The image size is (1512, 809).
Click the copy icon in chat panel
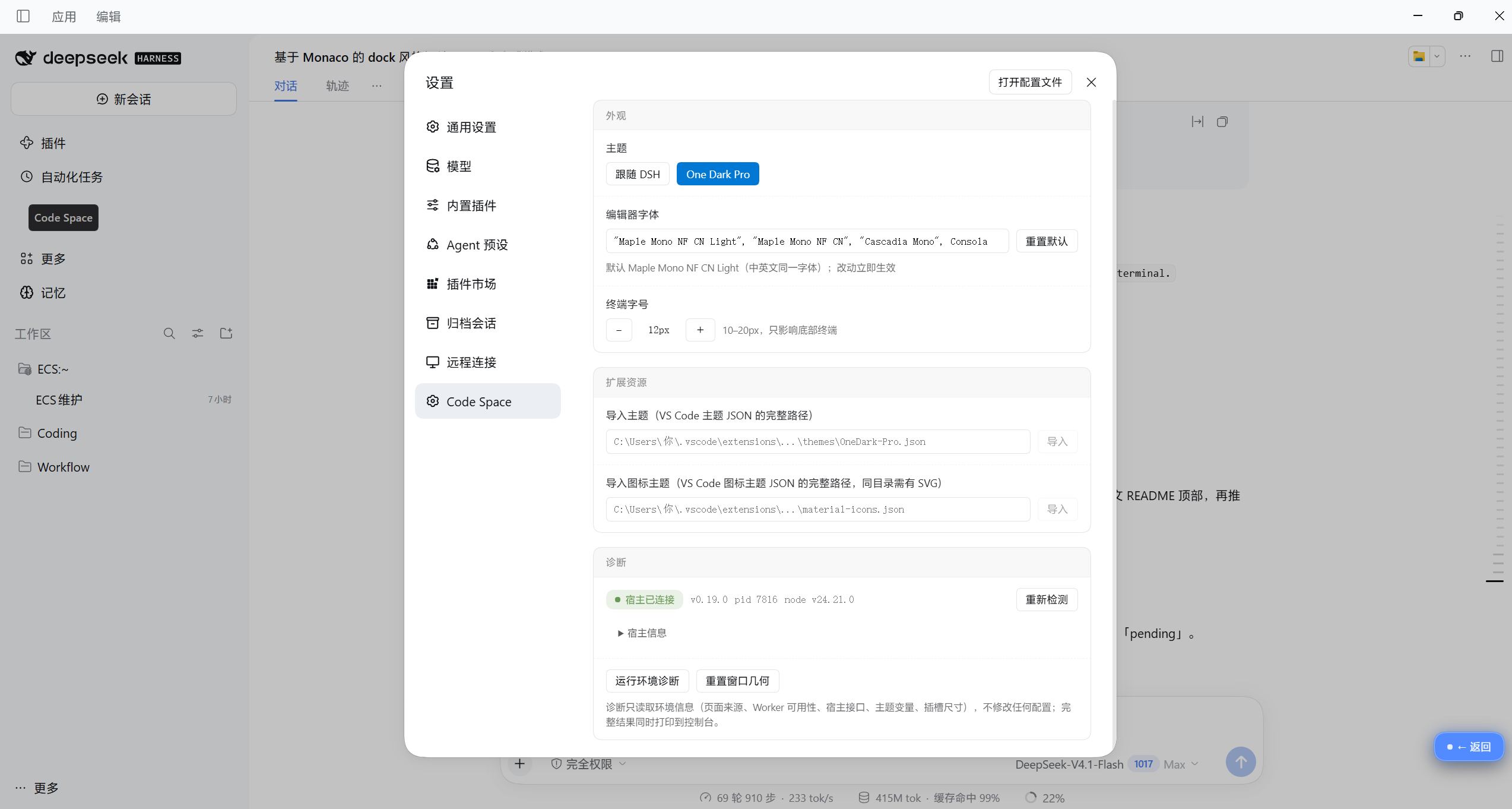point(1222,122)
